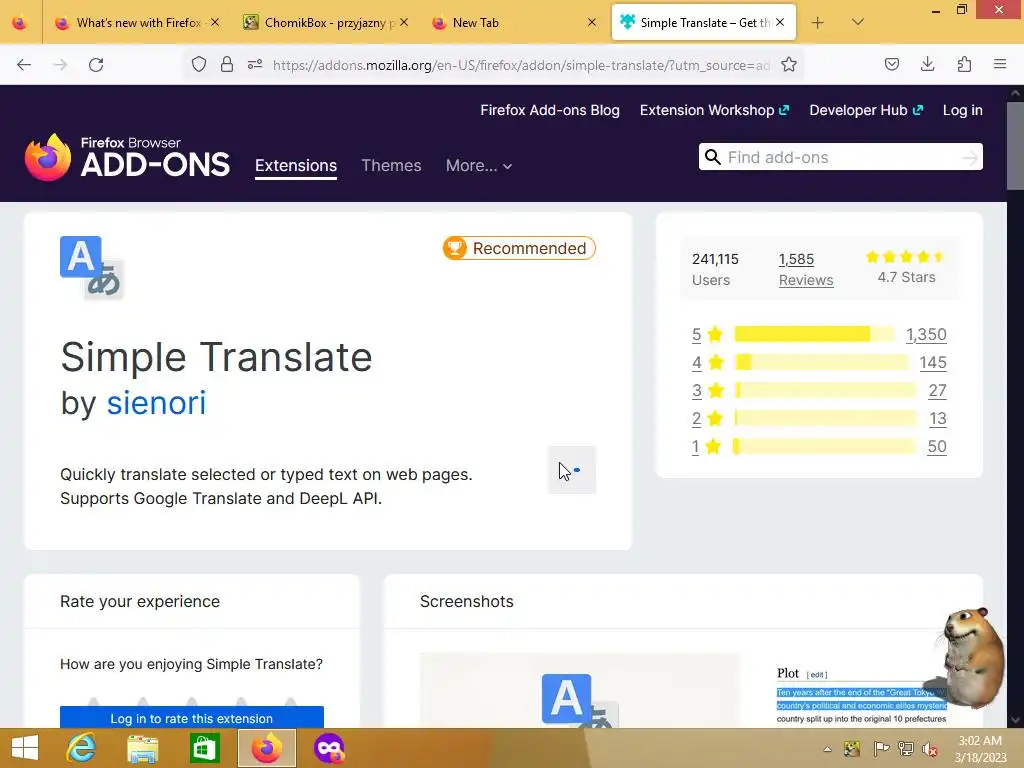Open the 1,585 Reviews link

(x=806, y=269)
